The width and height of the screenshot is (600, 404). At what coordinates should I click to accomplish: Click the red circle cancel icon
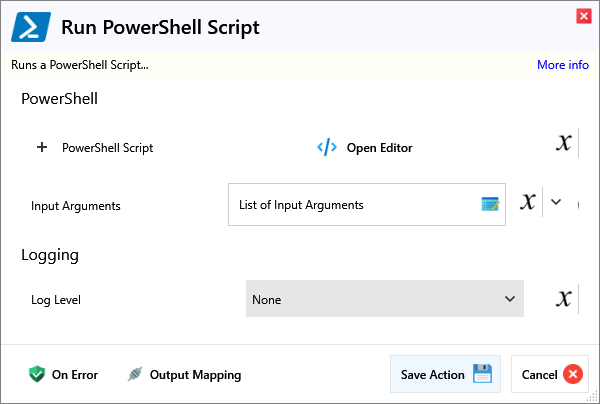click(572, 375)
